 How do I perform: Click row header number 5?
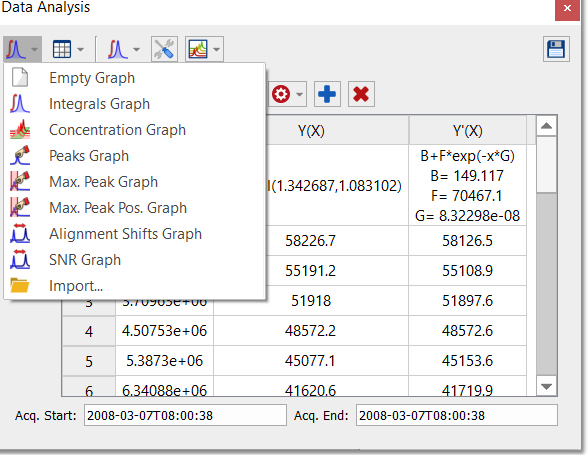coord(89,361)
